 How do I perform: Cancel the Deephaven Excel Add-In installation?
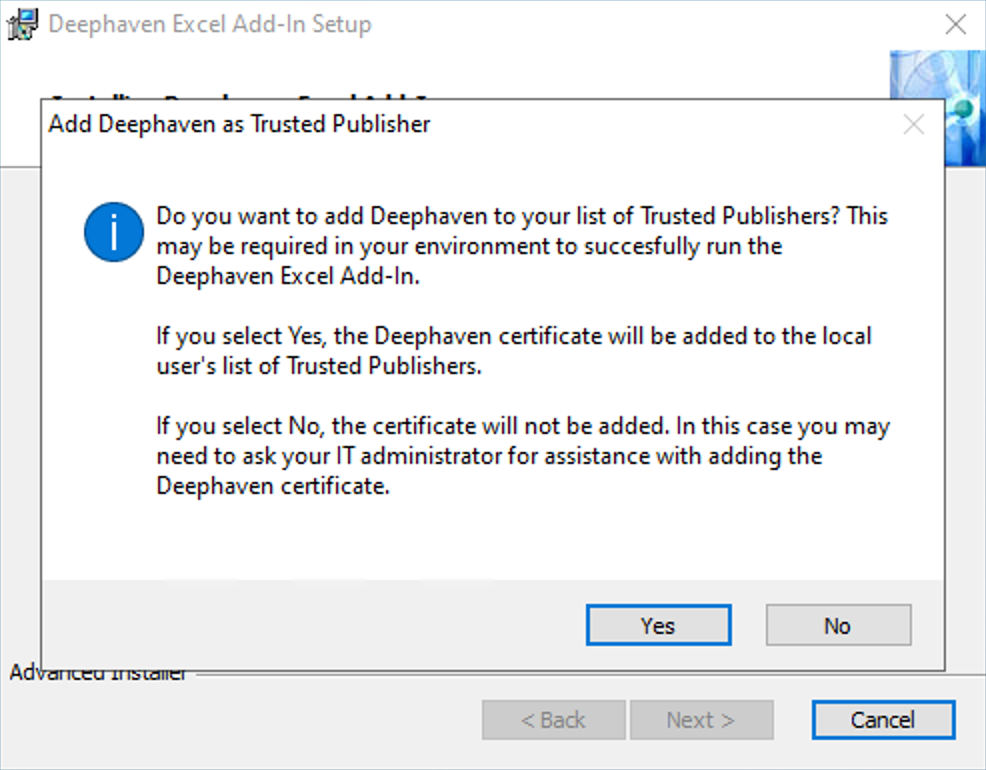coord(882,719)
